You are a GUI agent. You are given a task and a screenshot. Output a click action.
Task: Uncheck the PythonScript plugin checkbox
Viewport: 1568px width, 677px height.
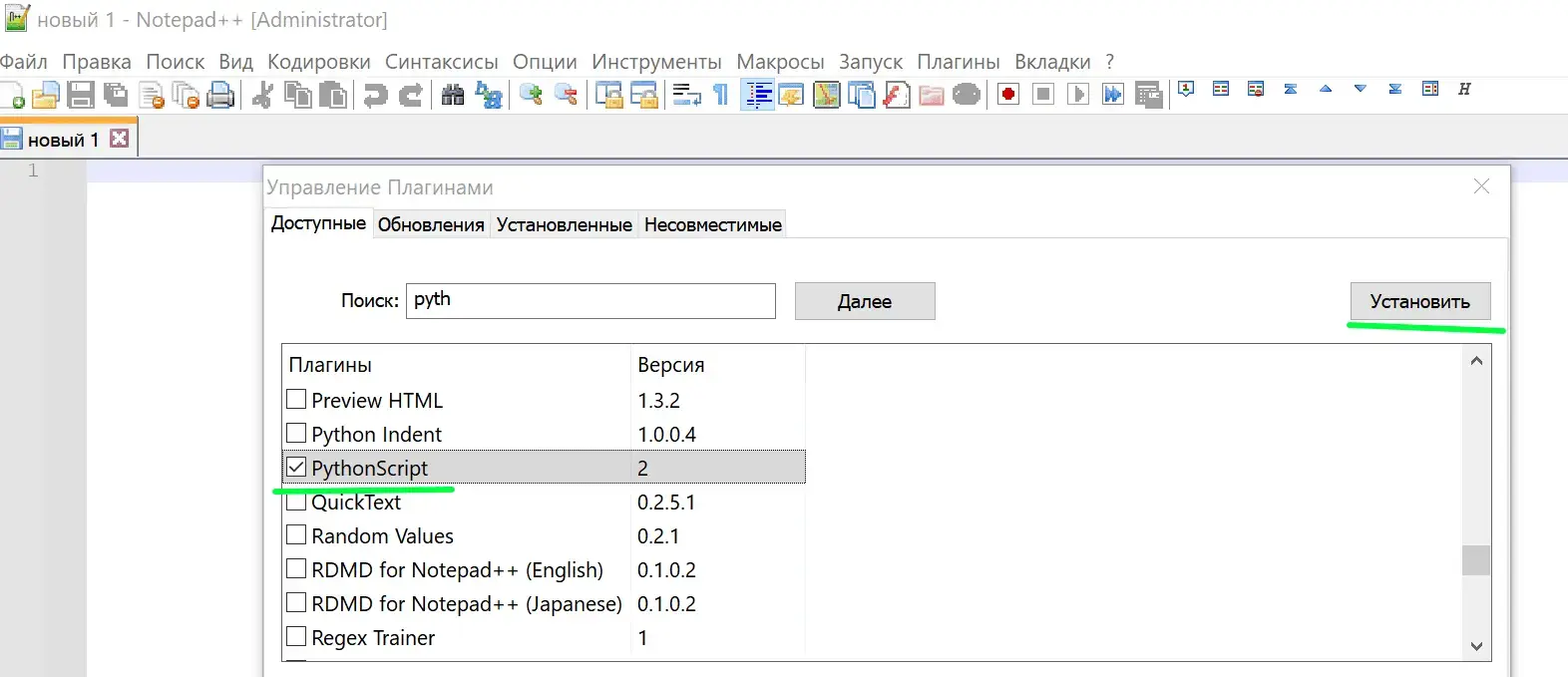coord(296,468)
